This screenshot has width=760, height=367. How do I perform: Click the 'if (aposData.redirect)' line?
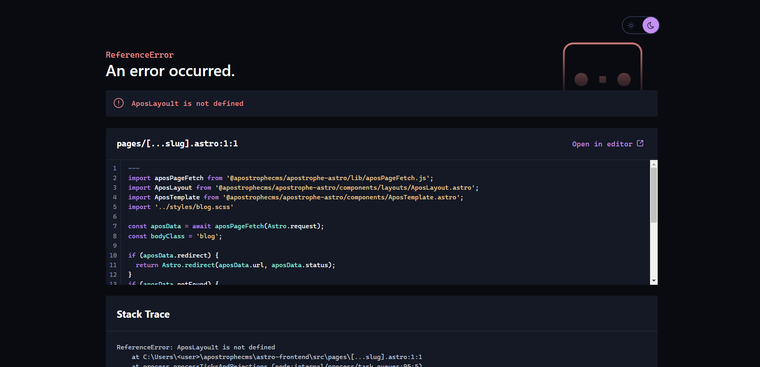point(174,255)
